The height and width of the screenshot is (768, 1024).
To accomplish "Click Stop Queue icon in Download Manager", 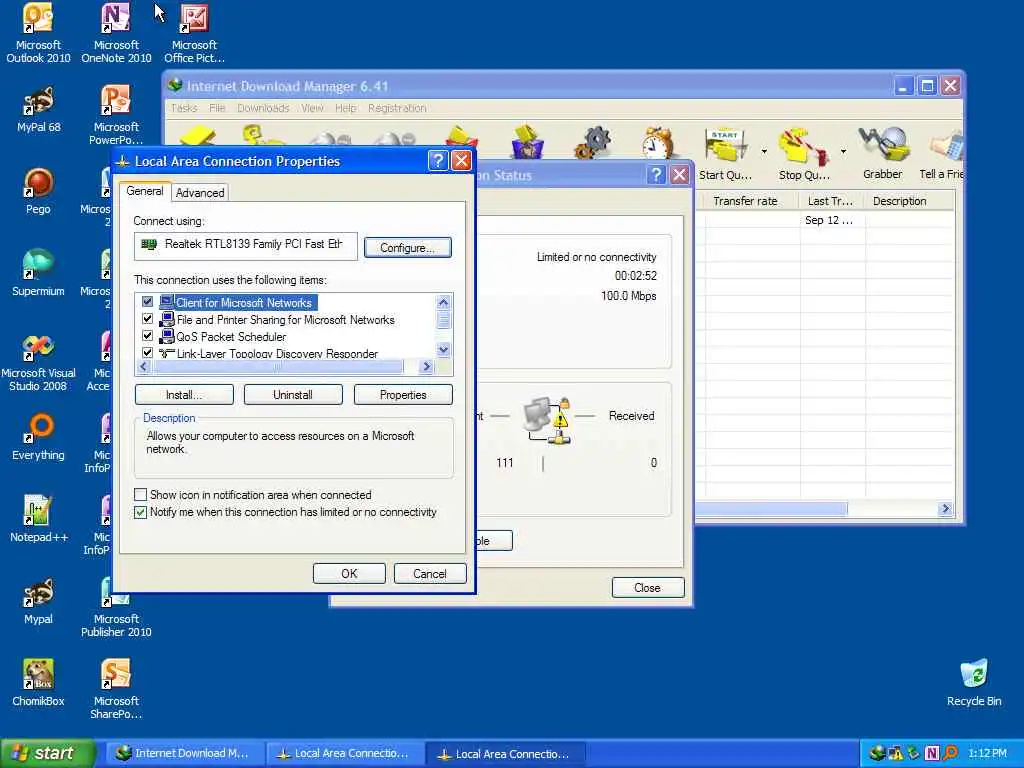I will 804,153.
